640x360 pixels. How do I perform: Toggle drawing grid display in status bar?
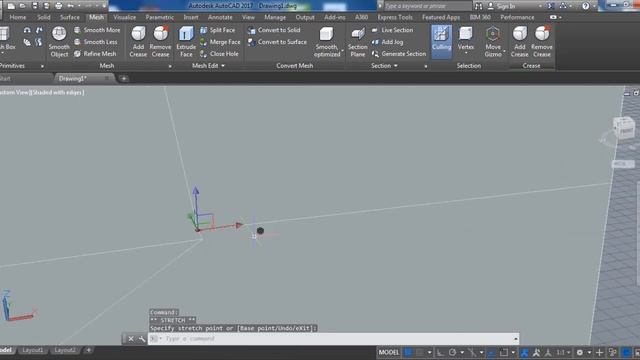[408, 352]
